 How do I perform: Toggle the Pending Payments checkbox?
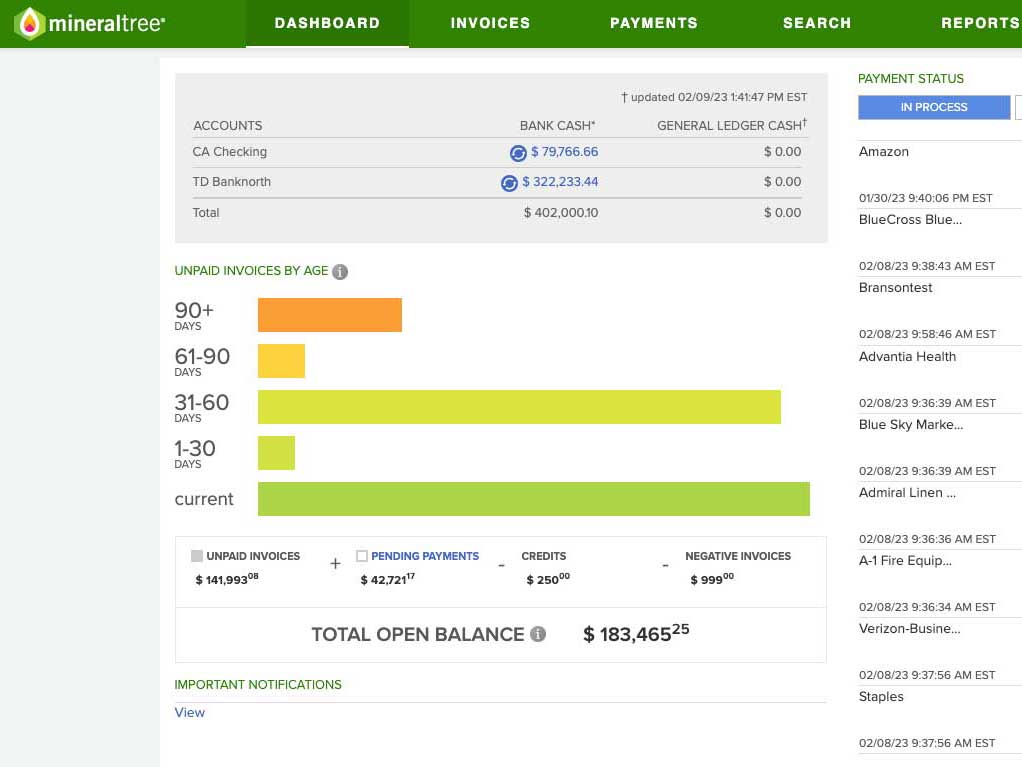(362, 556)
